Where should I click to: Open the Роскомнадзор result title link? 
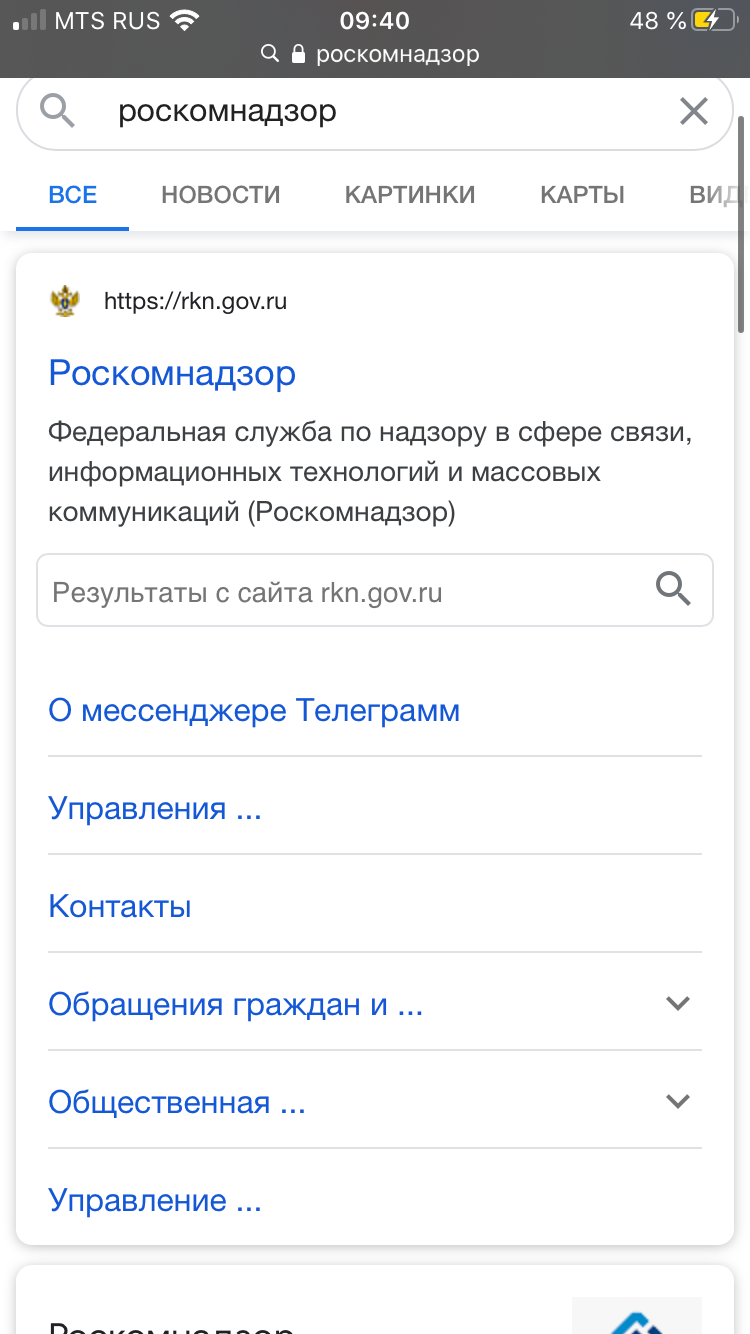(172, 373)
